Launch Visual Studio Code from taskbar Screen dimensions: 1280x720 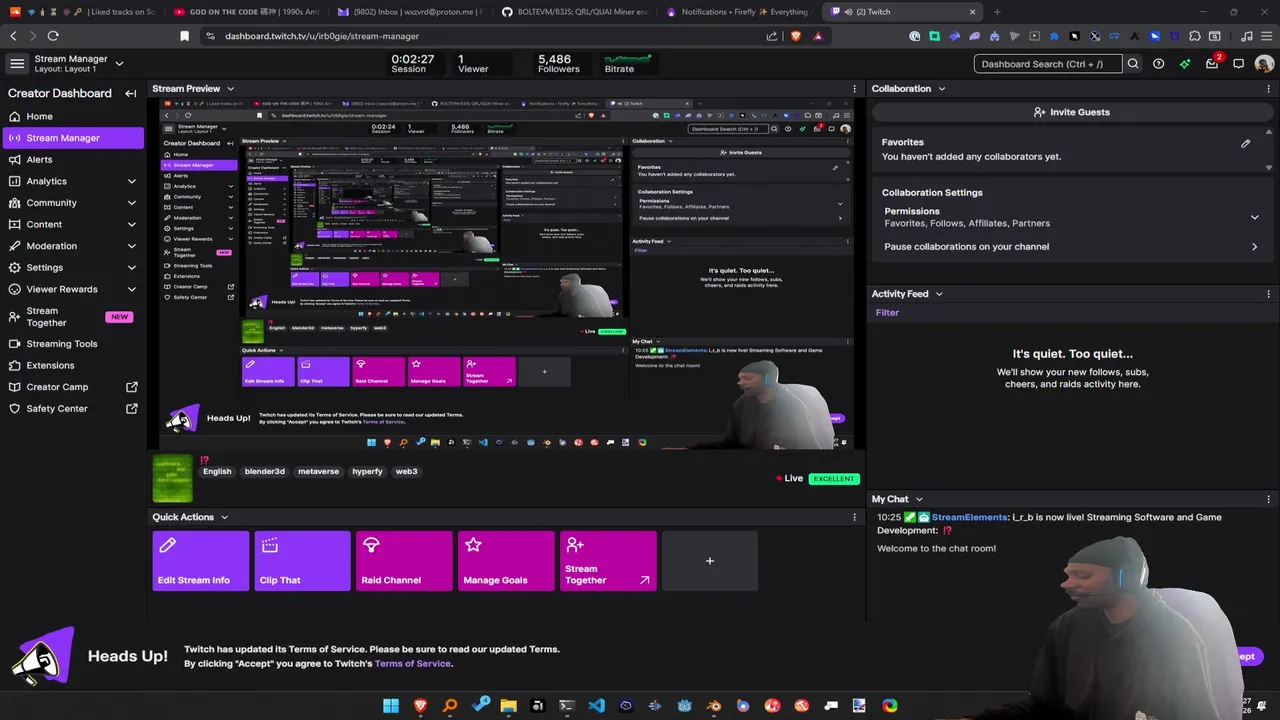[596, 706]
